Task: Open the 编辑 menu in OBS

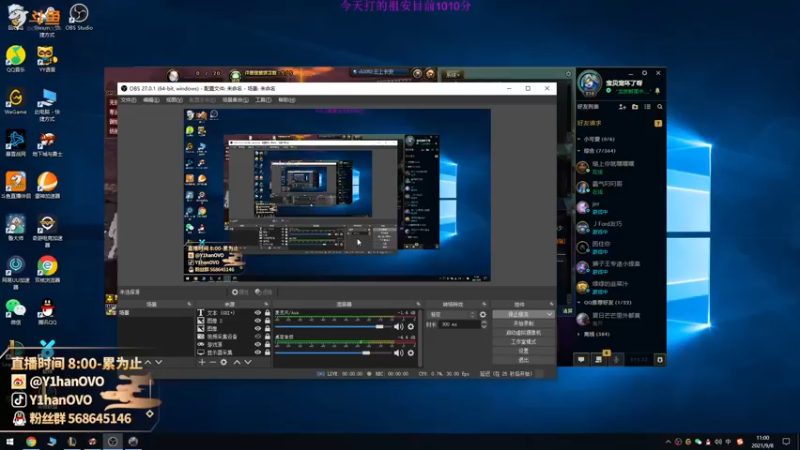Action: pyautogui.click(x=151, y=100)
